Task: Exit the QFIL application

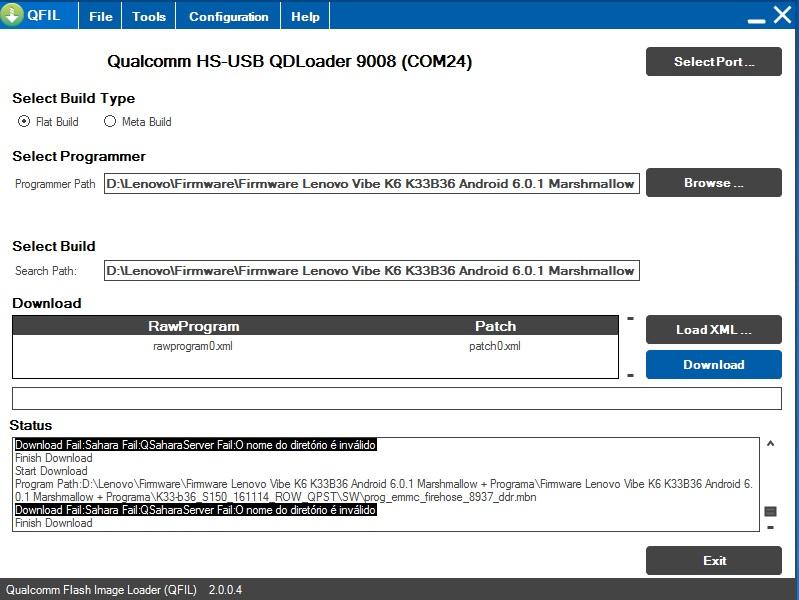Action: (x=713, y=561)
